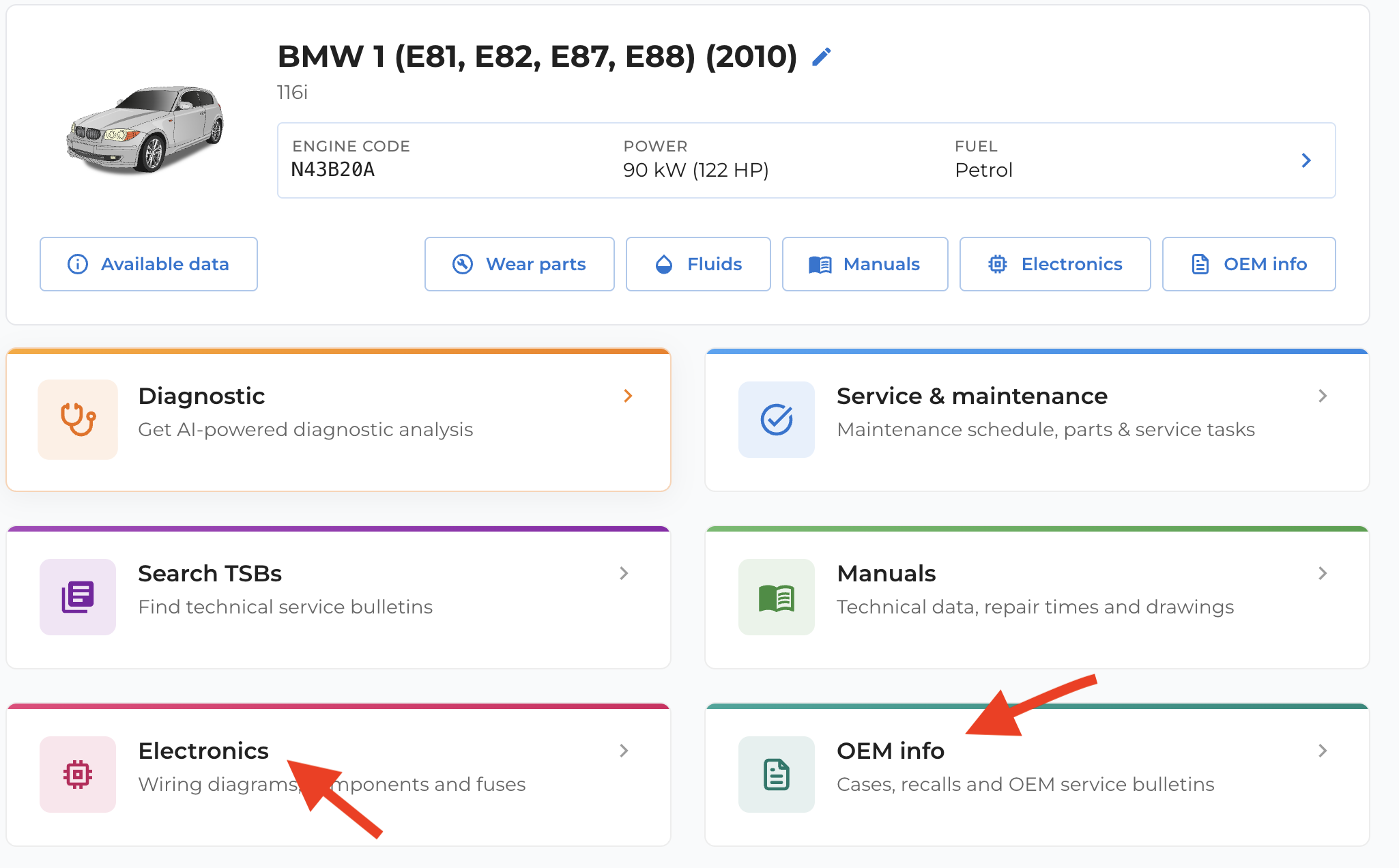Click the wrench icon in Wear parts
This screenshot has height=868, width=1399.
pyautogui.click(x=463, y=264)
